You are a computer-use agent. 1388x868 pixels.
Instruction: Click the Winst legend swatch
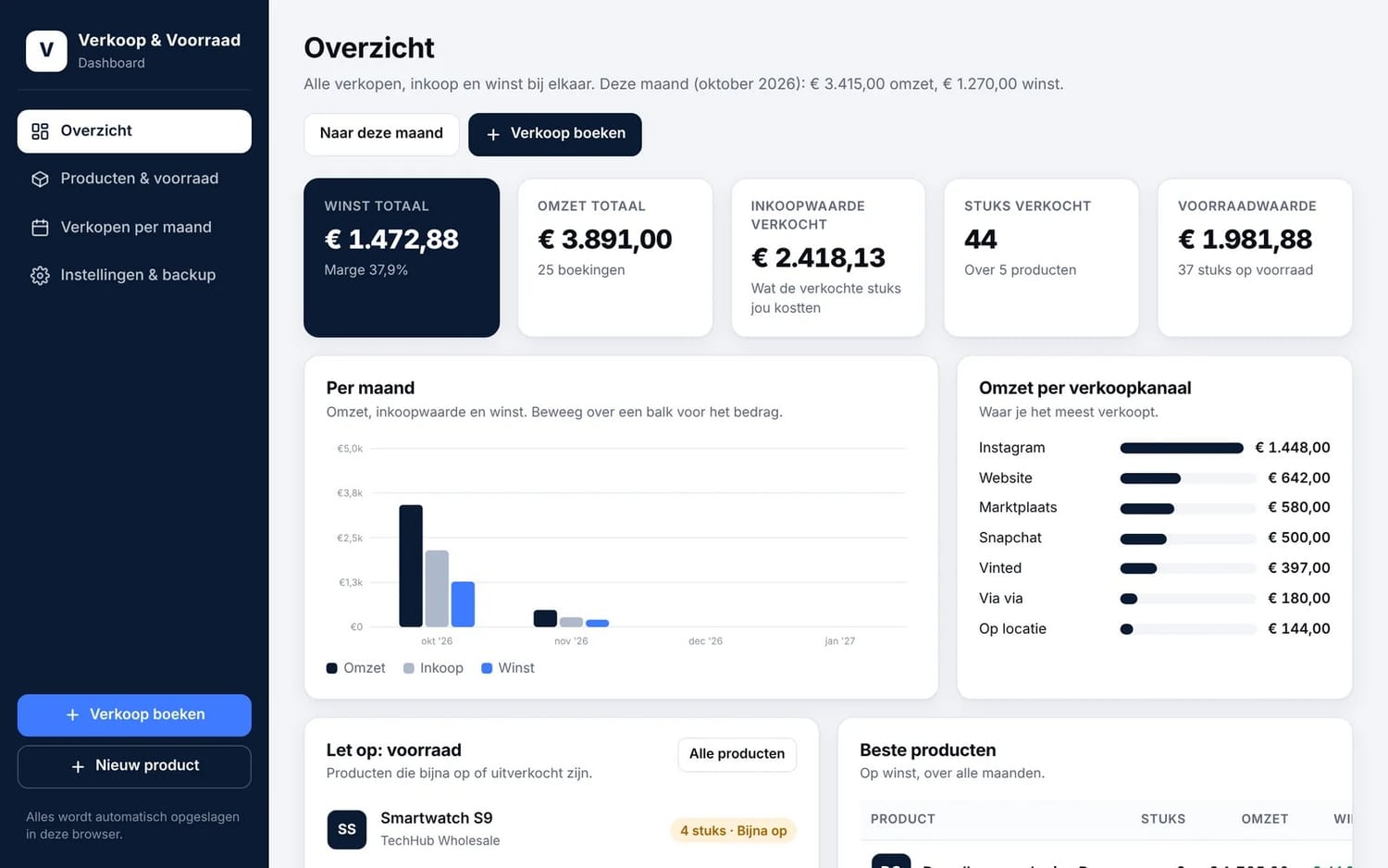tap(487, 668)
